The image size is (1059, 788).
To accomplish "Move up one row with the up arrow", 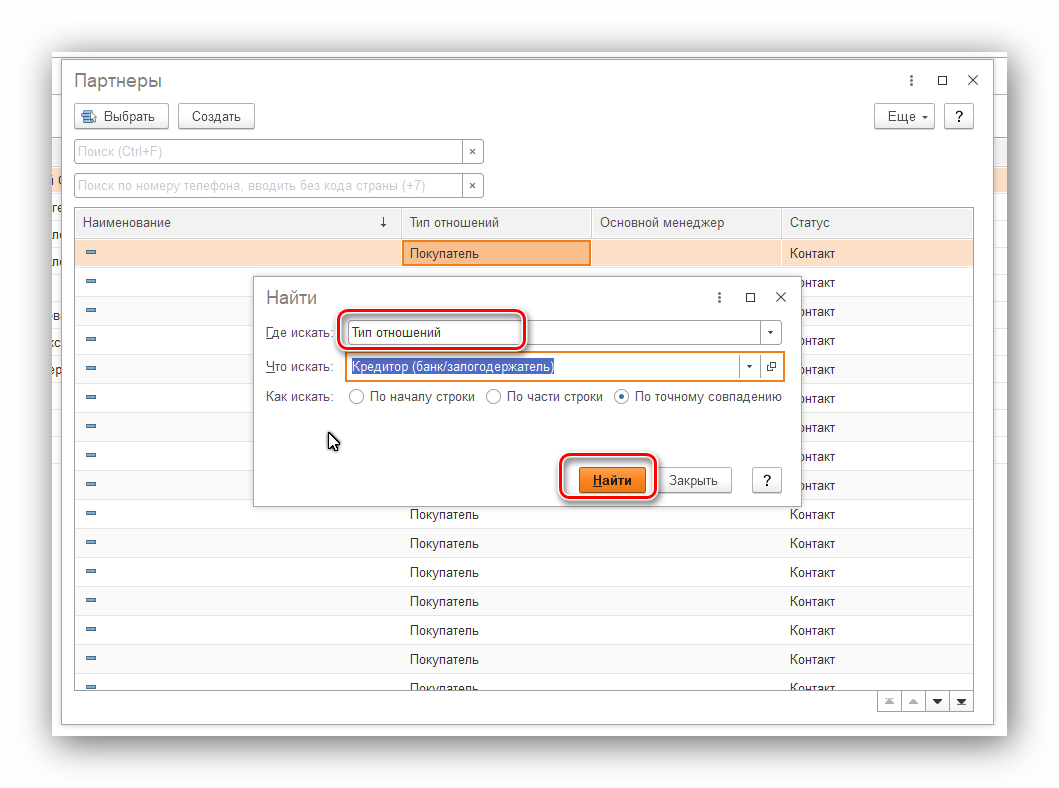I will coord(913,702).
